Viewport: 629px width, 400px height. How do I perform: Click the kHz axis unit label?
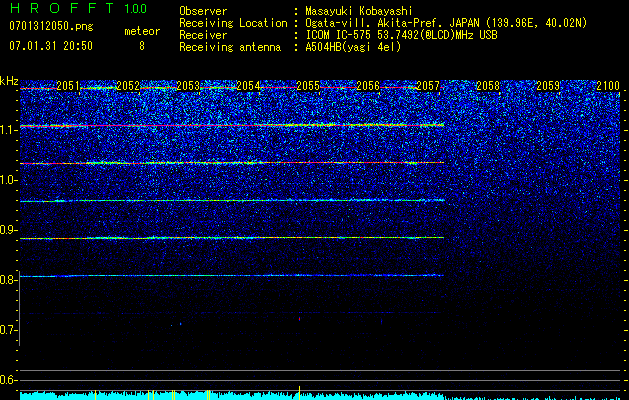tap(9, 81)
